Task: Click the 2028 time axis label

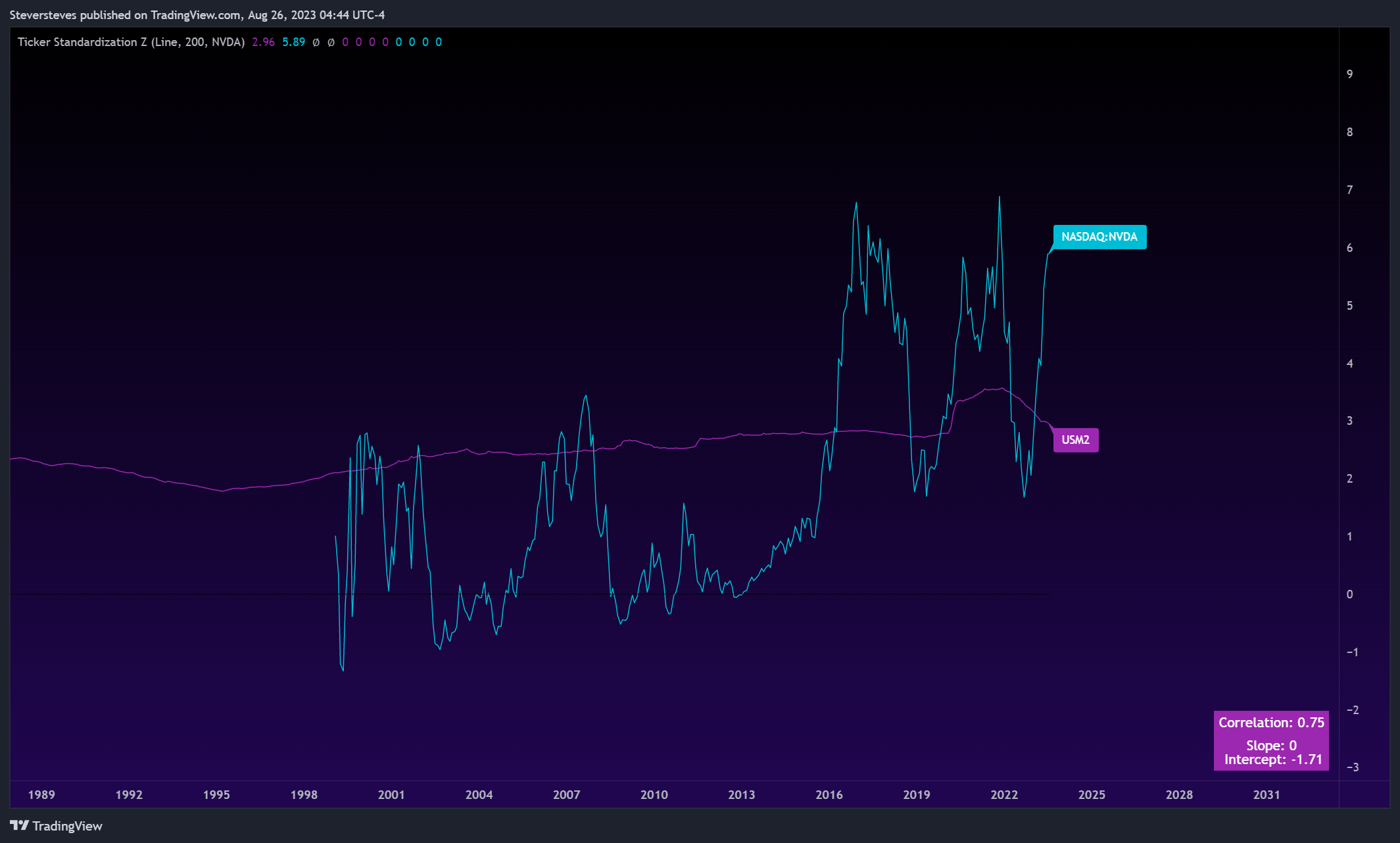Action: click(1179, 794)
